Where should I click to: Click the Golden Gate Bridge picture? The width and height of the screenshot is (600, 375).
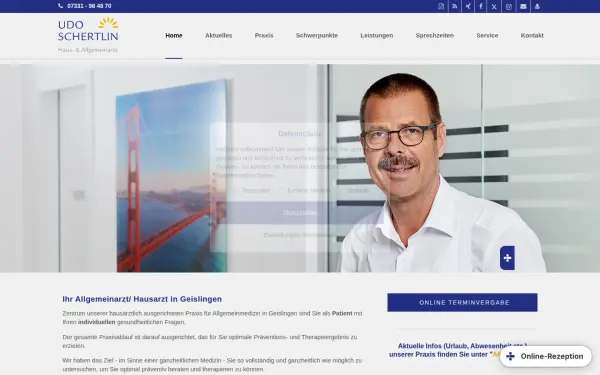click(171, 176)
